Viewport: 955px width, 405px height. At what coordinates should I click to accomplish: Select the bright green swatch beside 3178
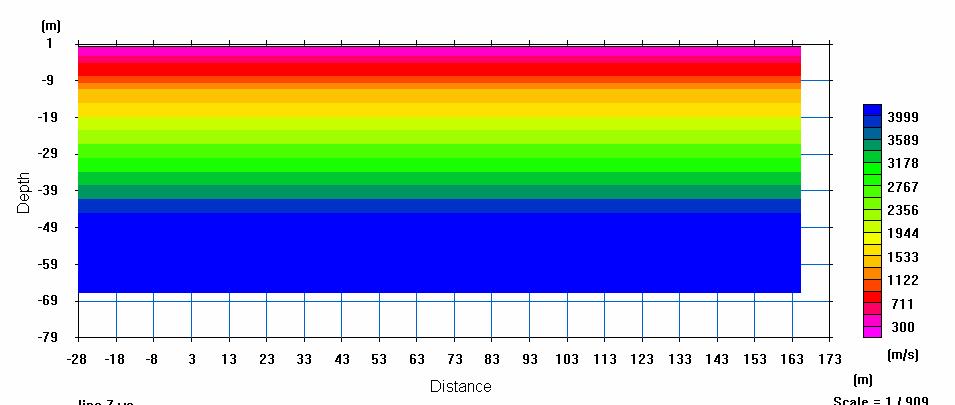(872, 169)
